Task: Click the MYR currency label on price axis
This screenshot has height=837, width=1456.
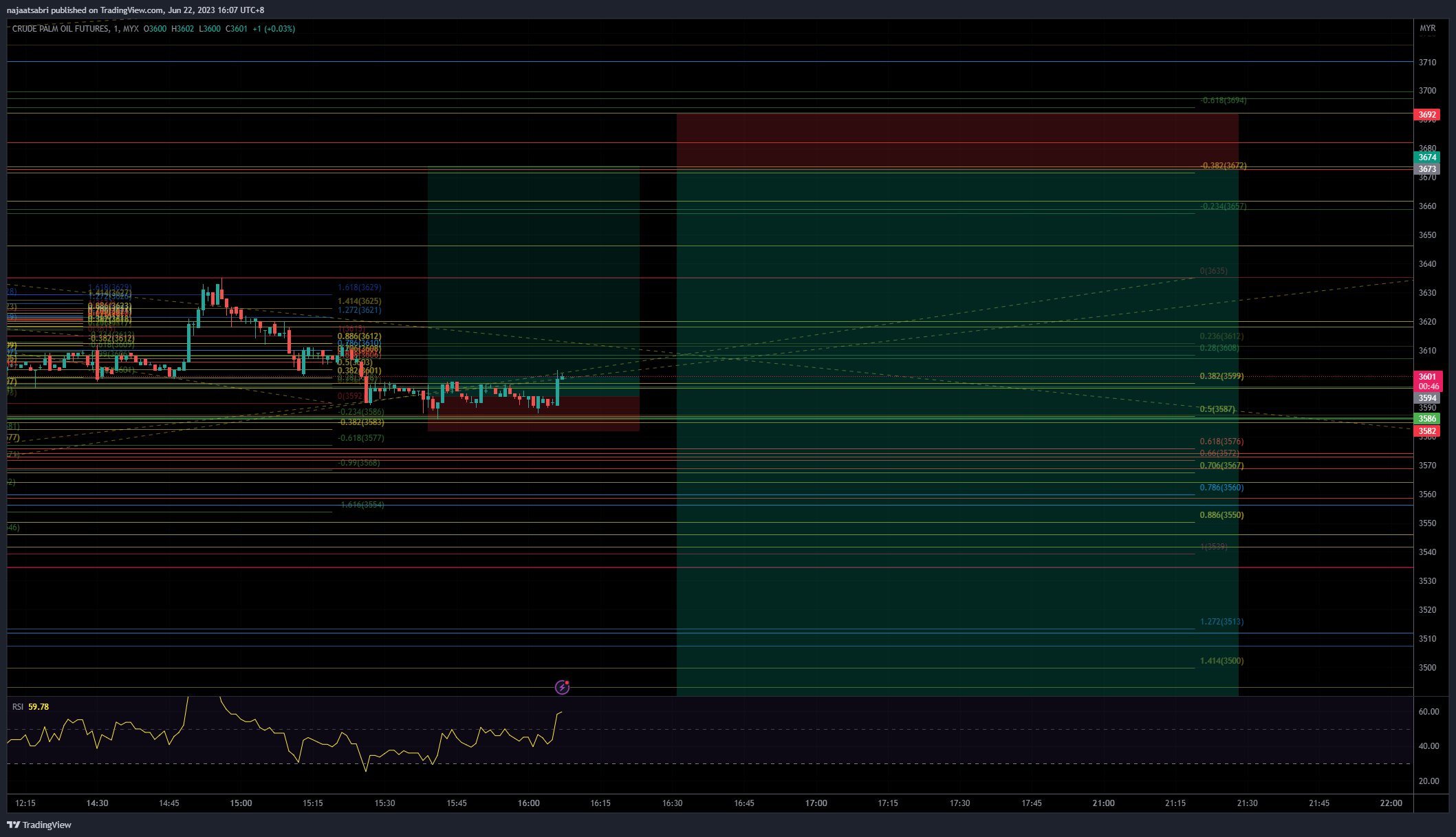Action: (1428, 28)
